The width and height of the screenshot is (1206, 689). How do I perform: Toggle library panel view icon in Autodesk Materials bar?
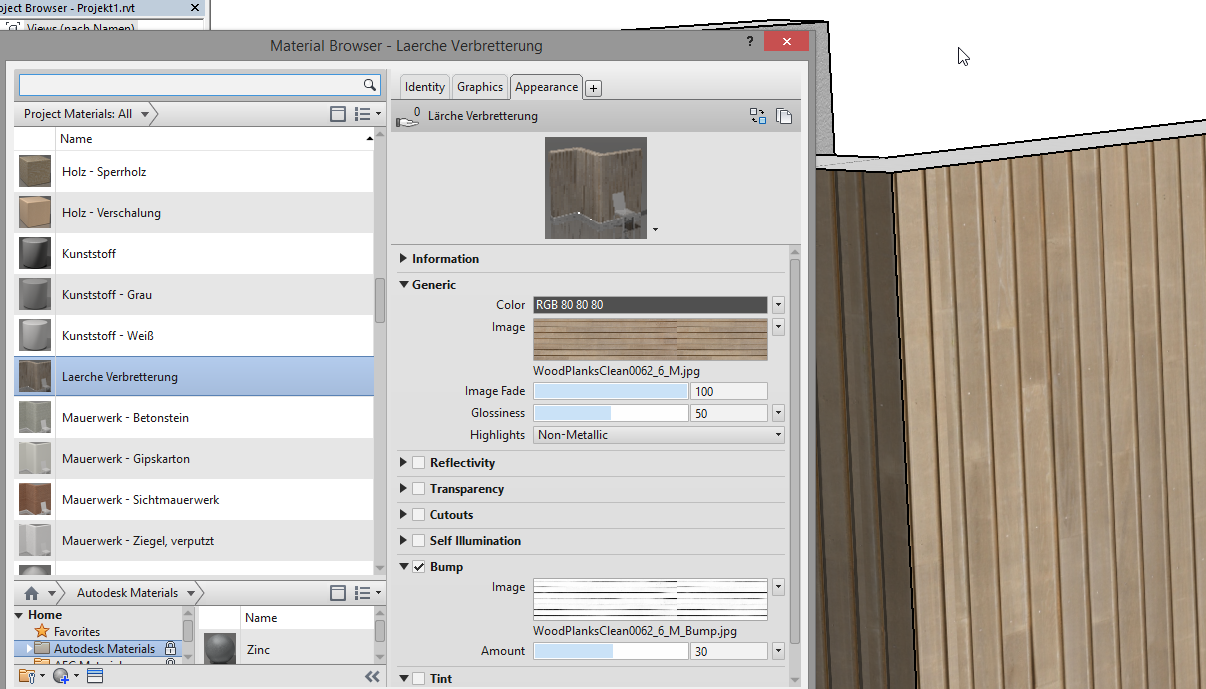coord(338,593)
